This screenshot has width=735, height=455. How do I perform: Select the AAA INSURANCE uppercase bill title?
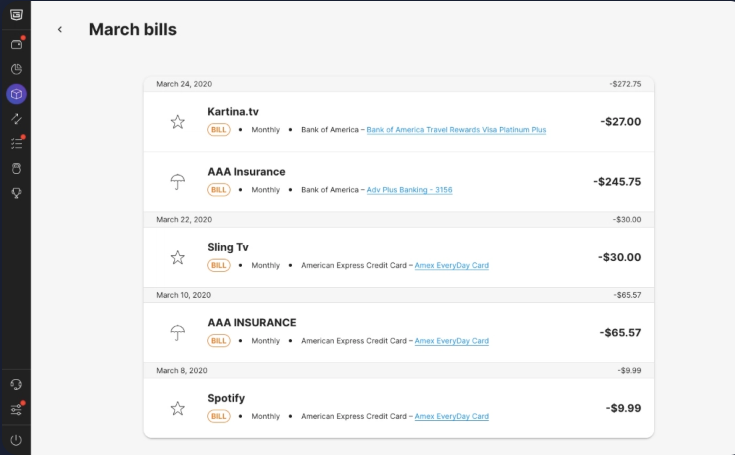(x=252, y=322)
